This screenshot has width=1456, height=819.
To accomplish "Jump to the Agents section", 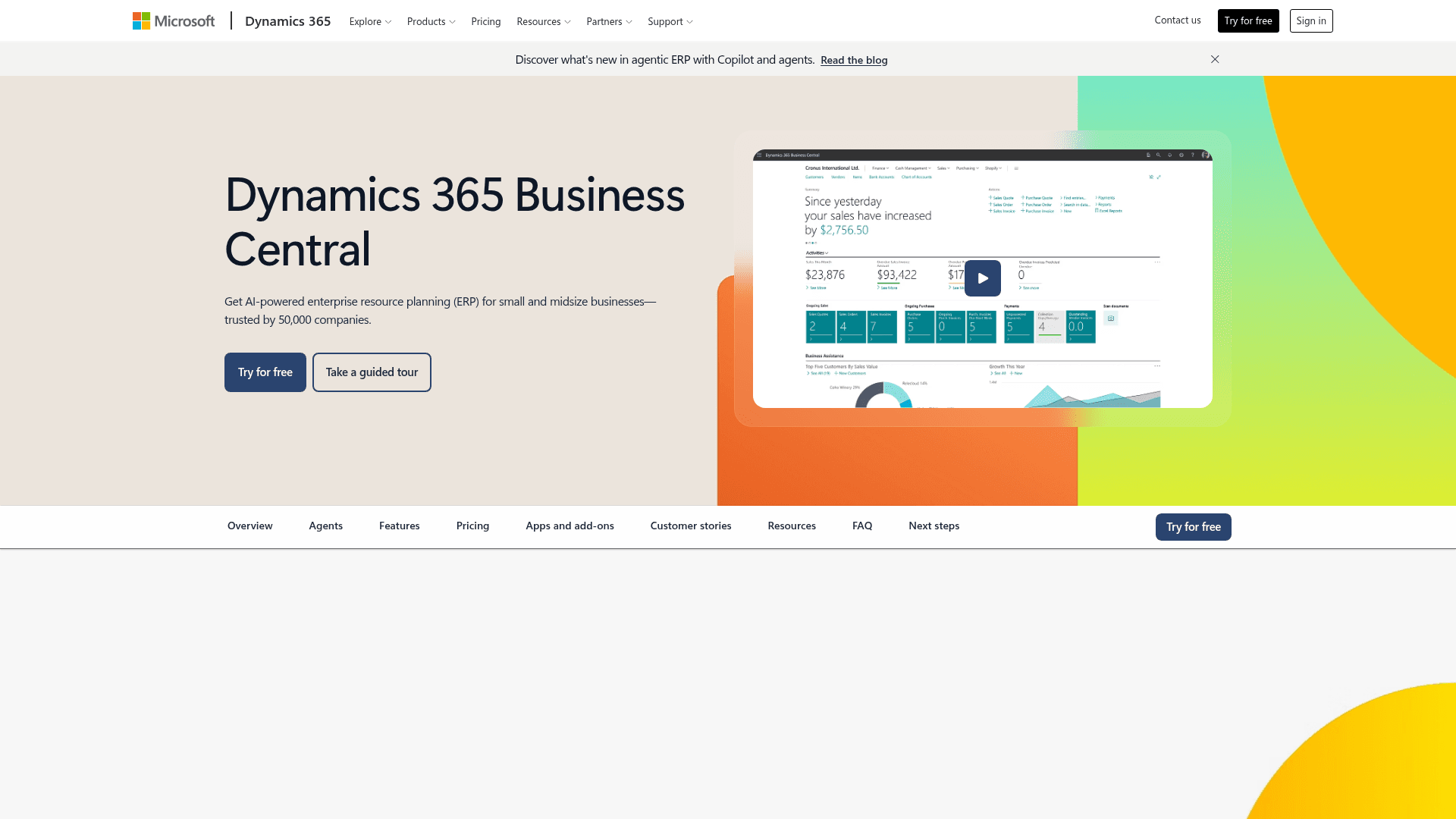I will 325,526.
